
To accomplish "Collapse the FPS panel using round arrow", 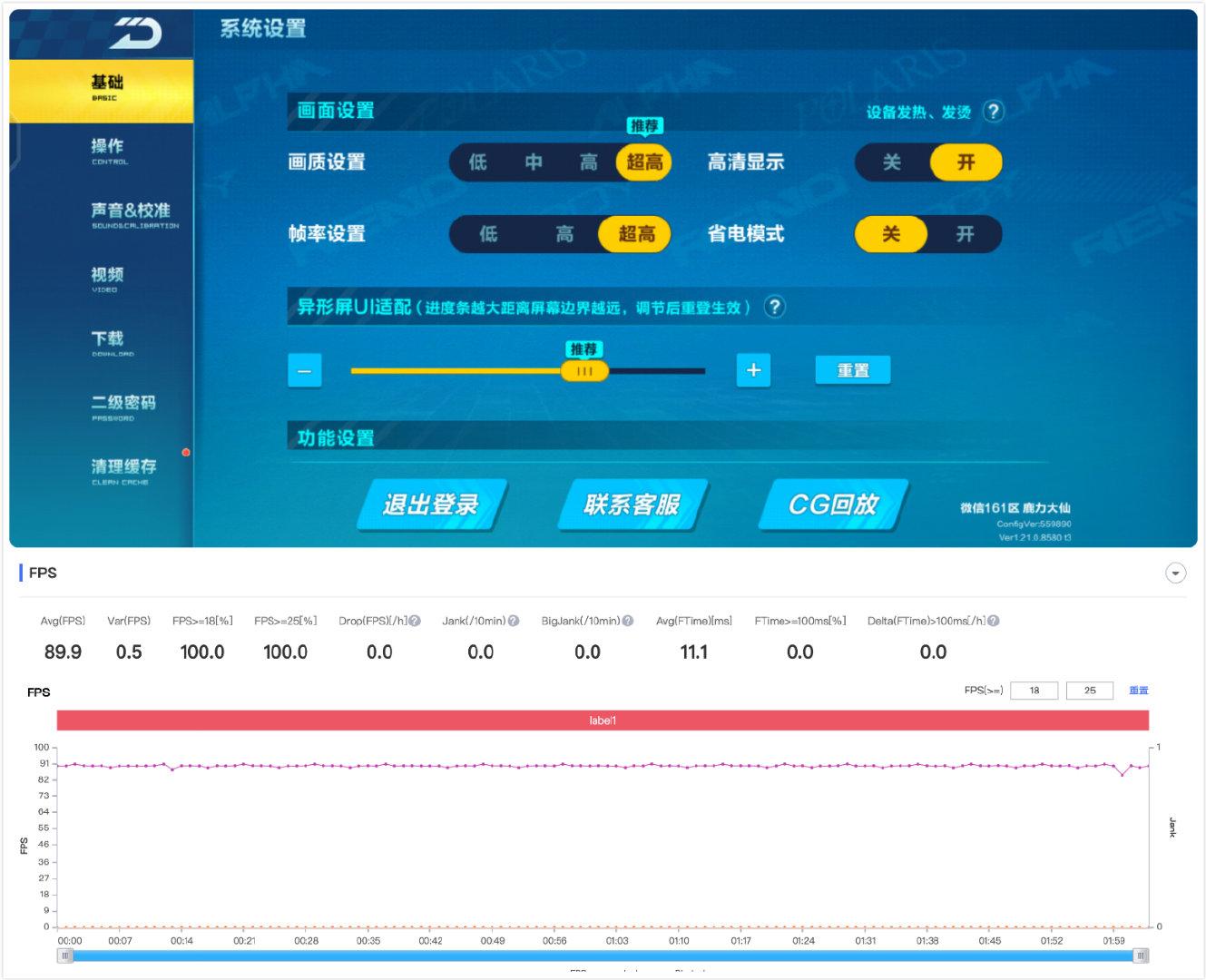I will click(1175, 573).
